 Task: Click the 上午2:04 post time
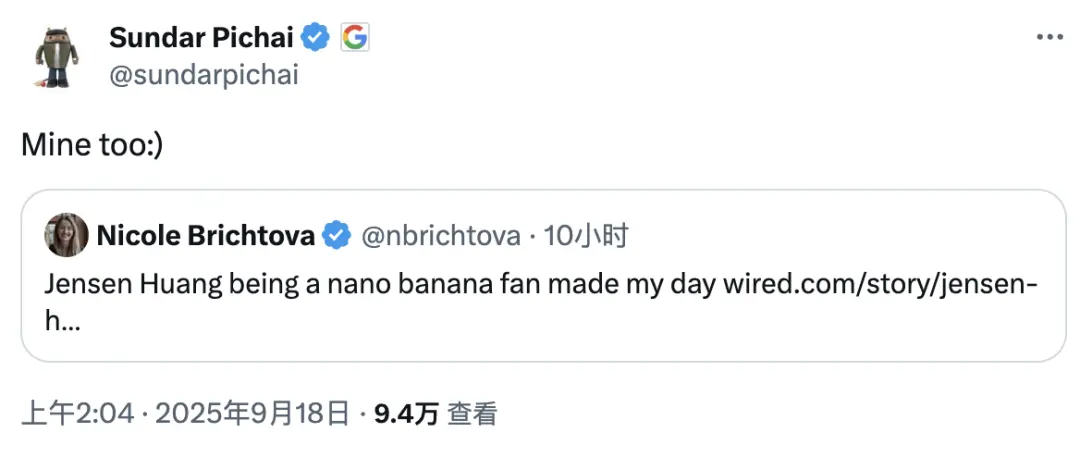[78, 413]
